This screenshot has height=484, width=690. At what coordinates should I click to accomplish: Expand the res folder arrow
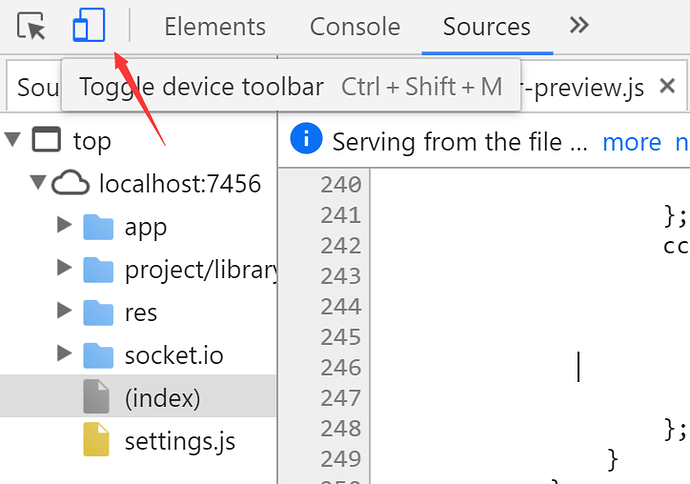(x=65, y=311)
